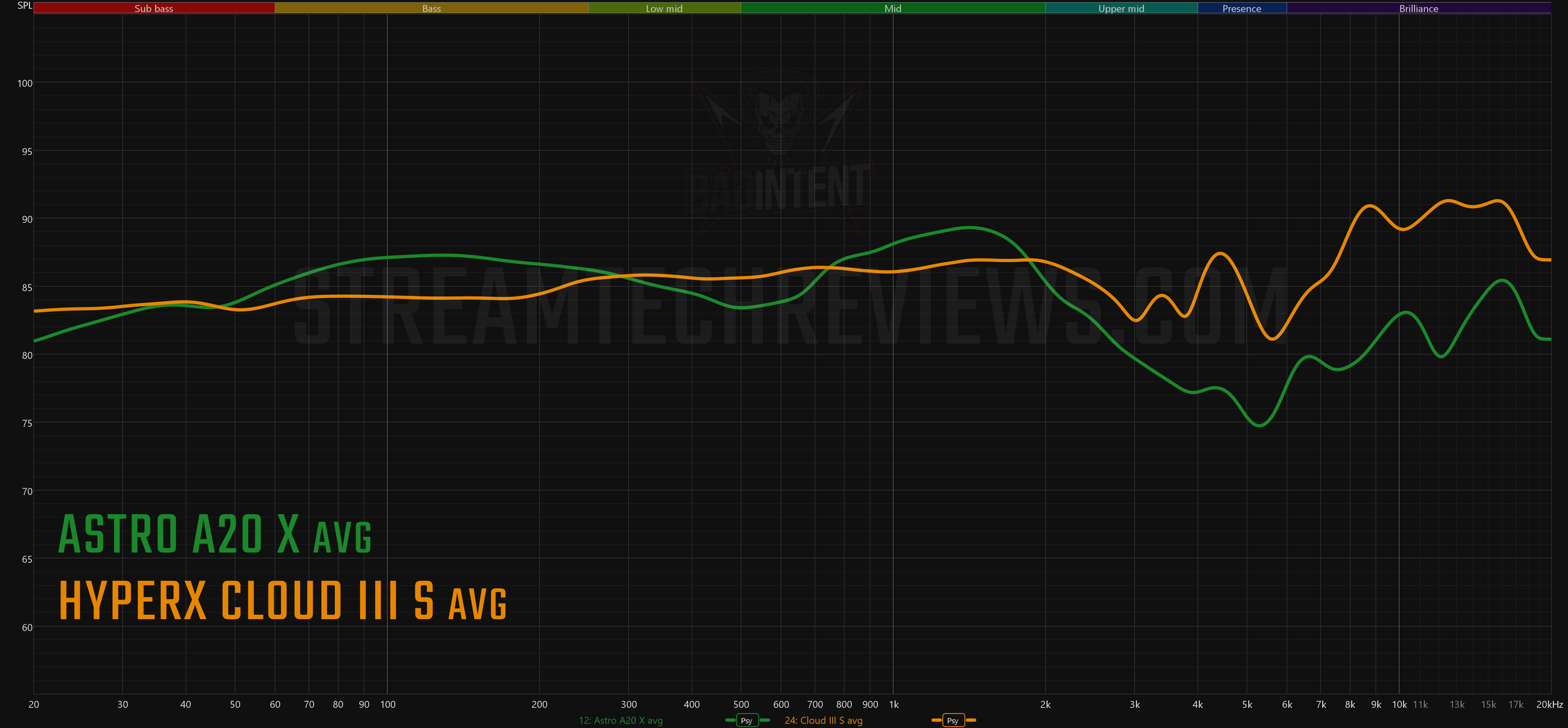Viewport: 1568px width, 728px height.
Task: Click the 1k frequency axis tick label
Action: click(894, 705)
